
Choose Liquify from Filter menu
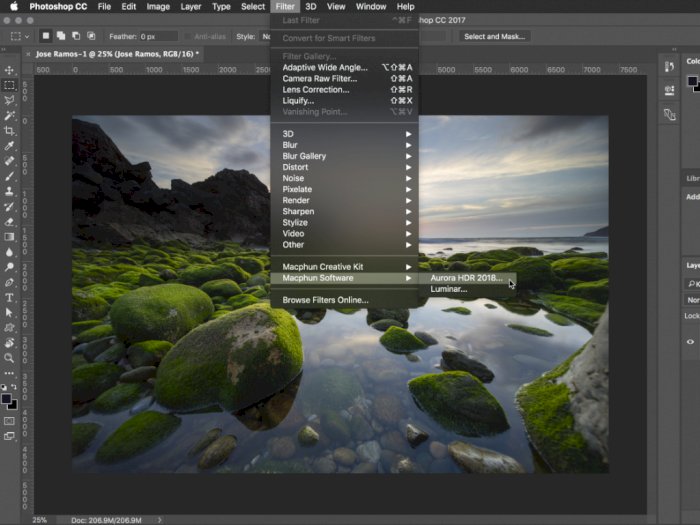(344, 101)
